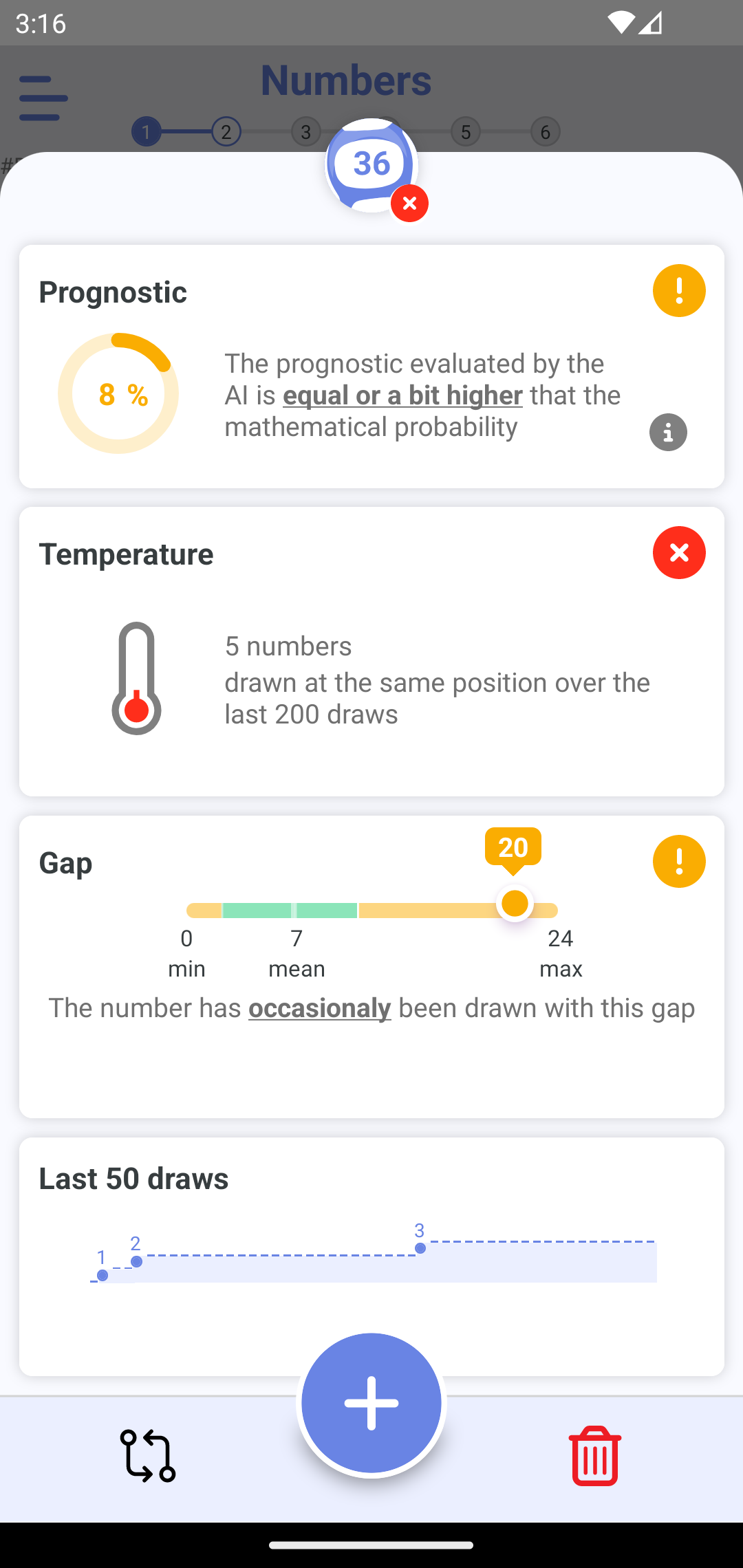Go to step 6 in stepper
Viewport: 743px width, 1568px height.
pyautogui.click(x=546, y=131)
